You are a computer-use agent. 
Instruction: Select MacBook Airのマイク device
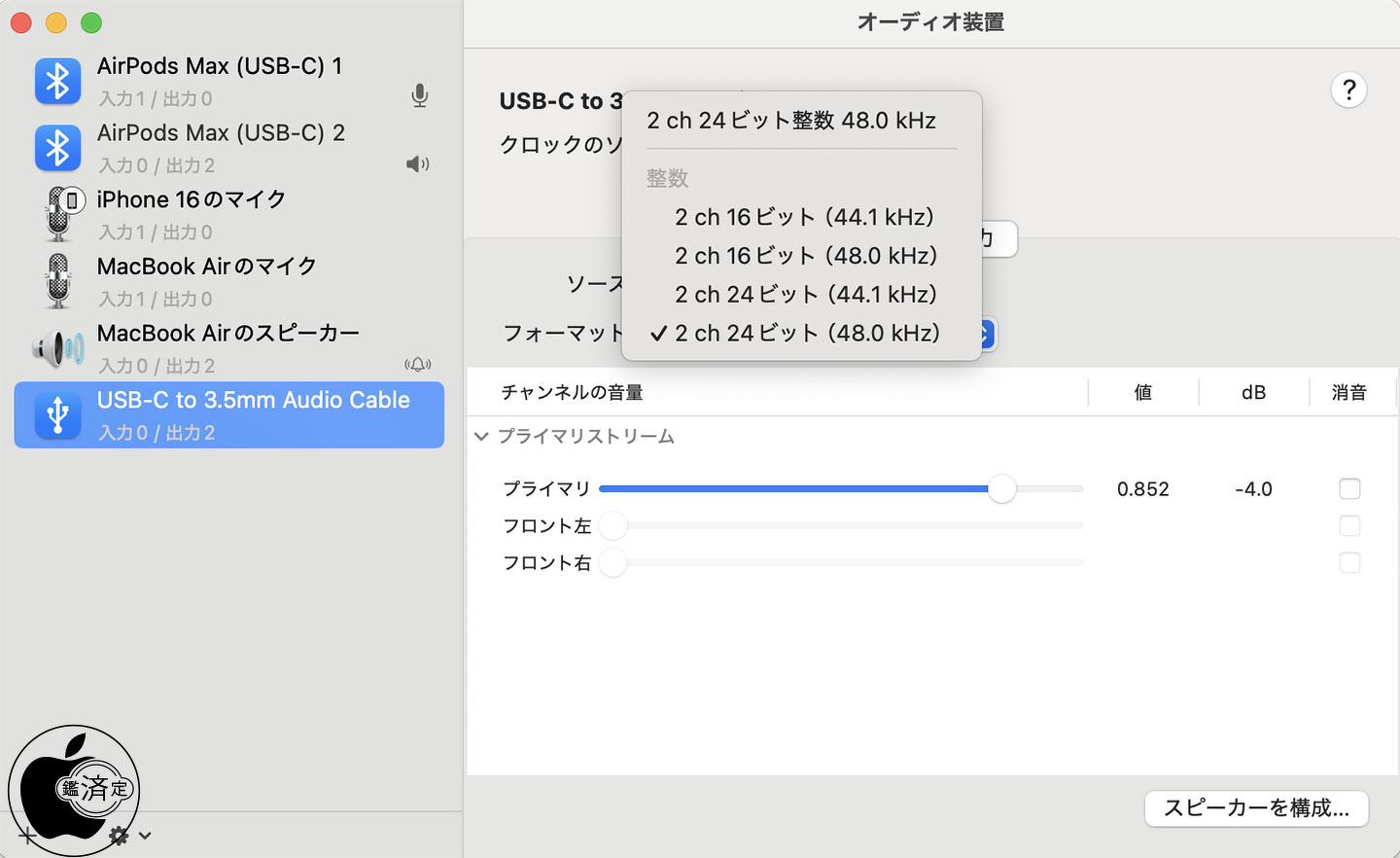pyautogui.click(x=229, y=281)
